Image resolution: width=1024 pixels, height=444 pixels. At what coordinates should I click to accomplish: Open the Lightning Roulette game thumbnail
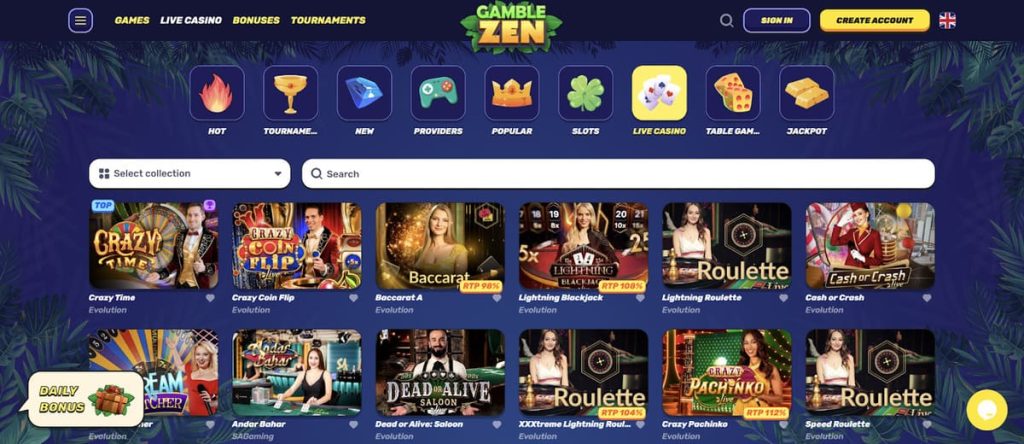tap(726, 246)
